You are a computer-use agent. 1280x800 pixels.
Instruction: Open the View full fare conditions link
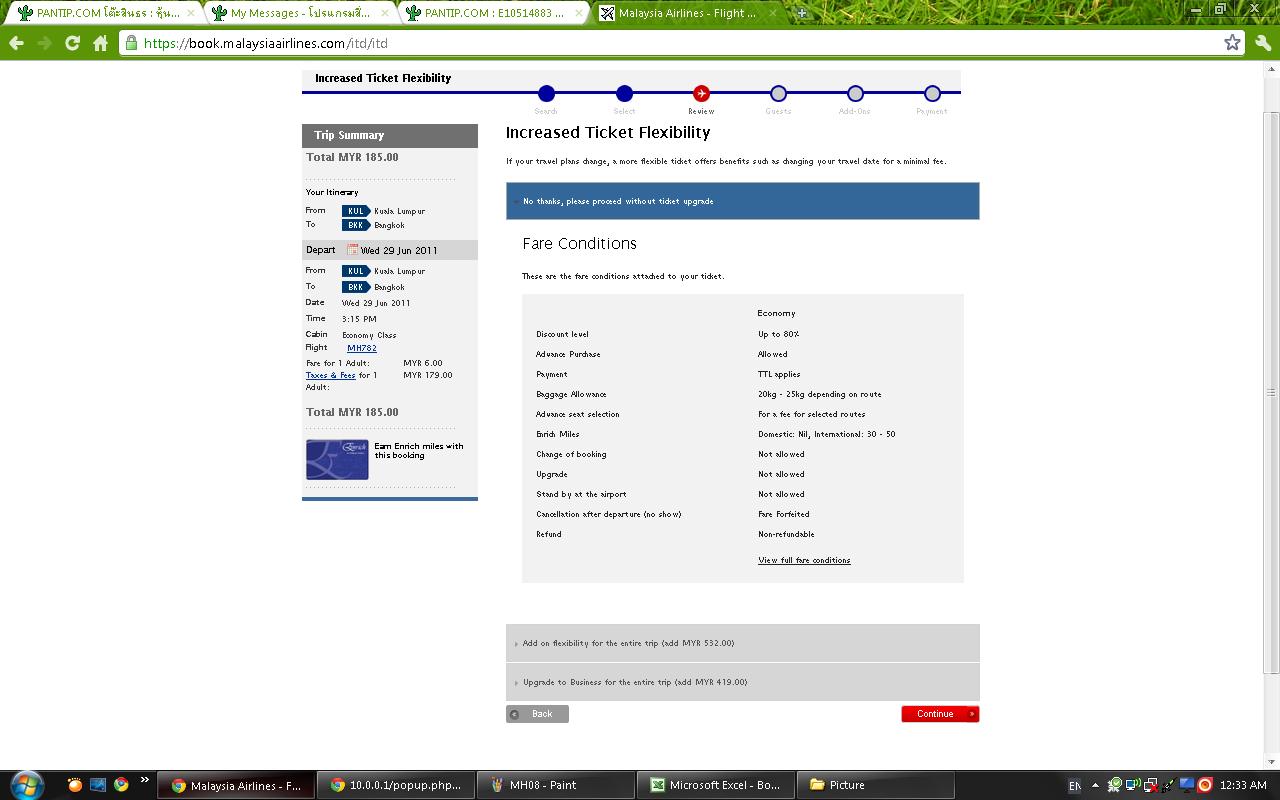point(804,560)
